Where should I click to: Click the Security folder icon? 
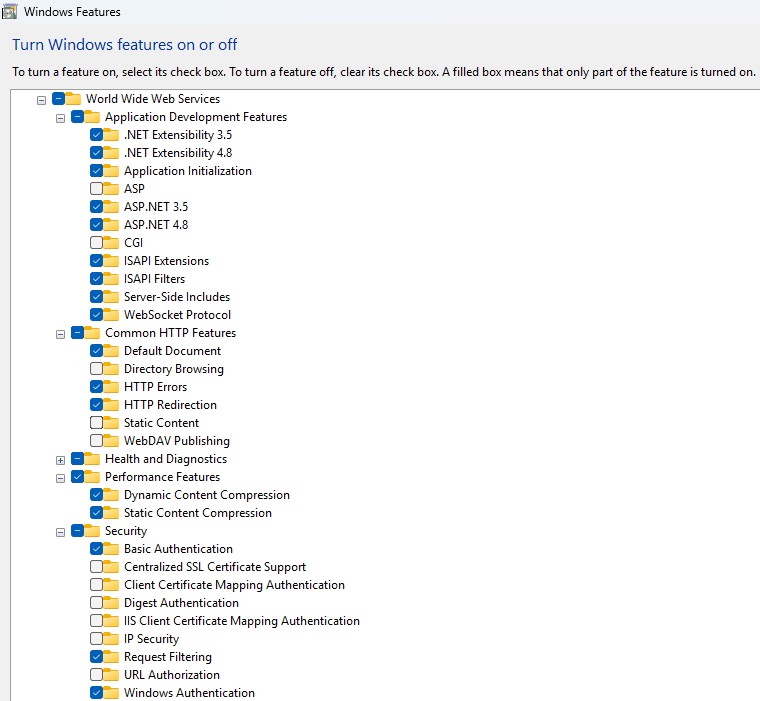tap(92, 530)
